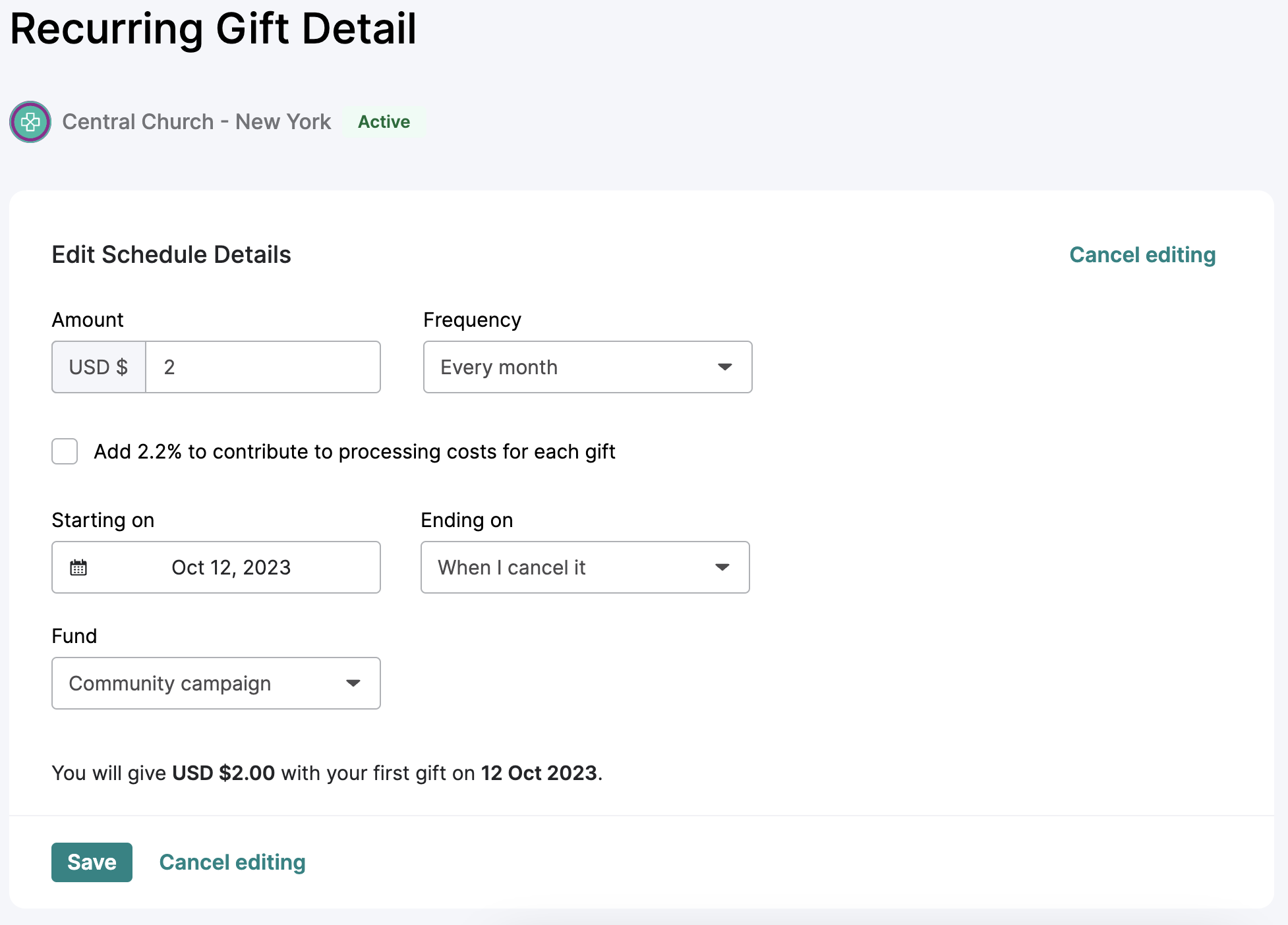Enable the 2.2% processing costs checkbox
This screenshot has width=1288, height=925.
pos(64,451)
